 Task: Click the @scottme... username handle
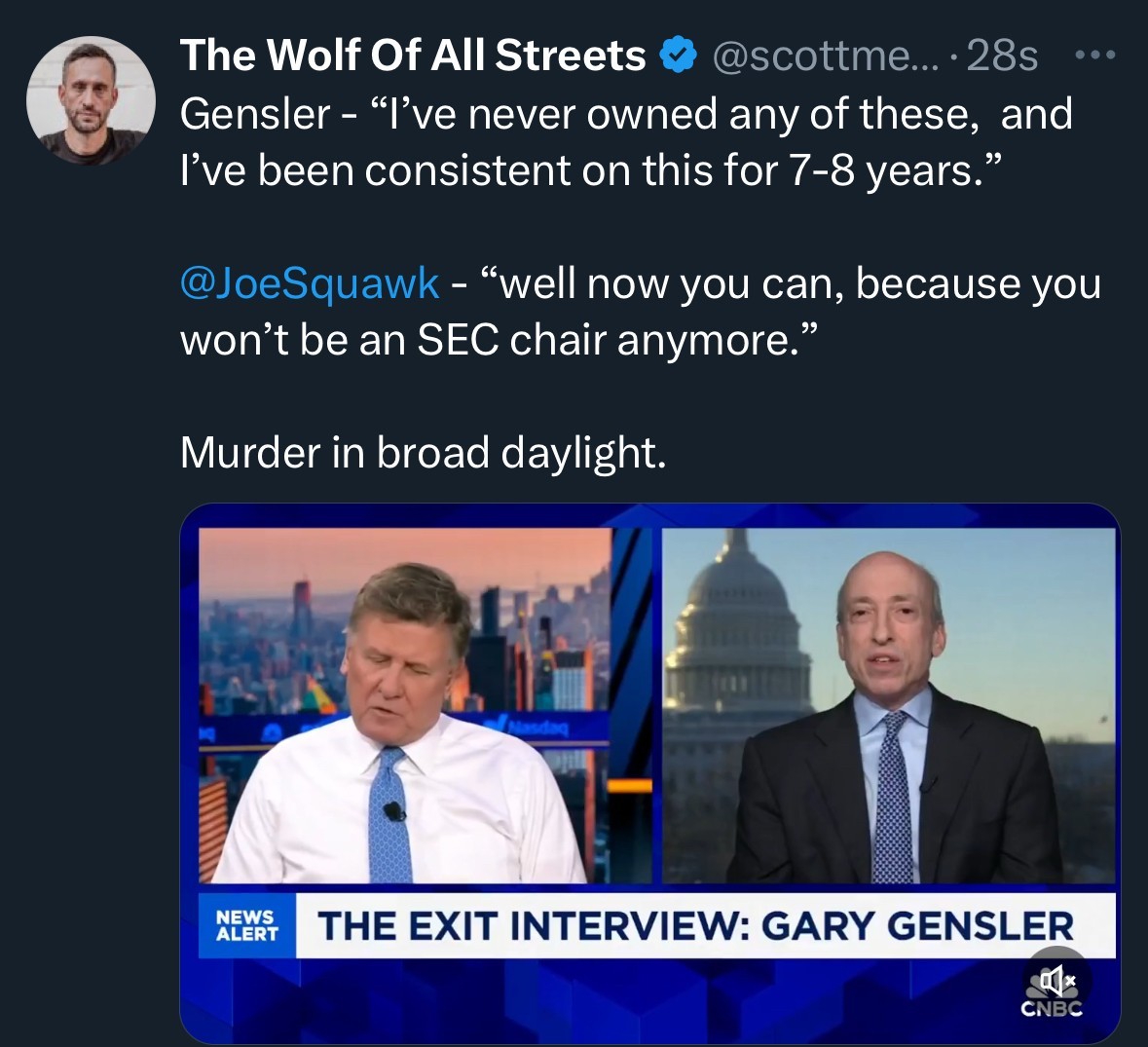[x=826, y=56]
